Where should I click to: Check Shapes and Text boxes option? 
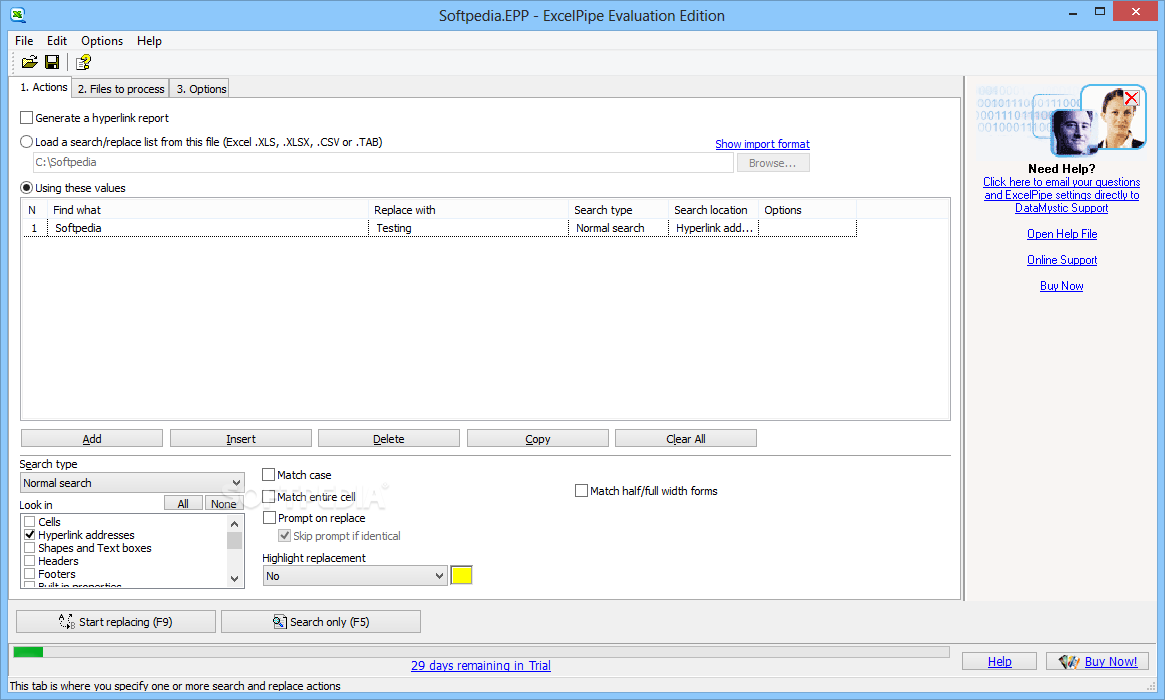point(30,548)
